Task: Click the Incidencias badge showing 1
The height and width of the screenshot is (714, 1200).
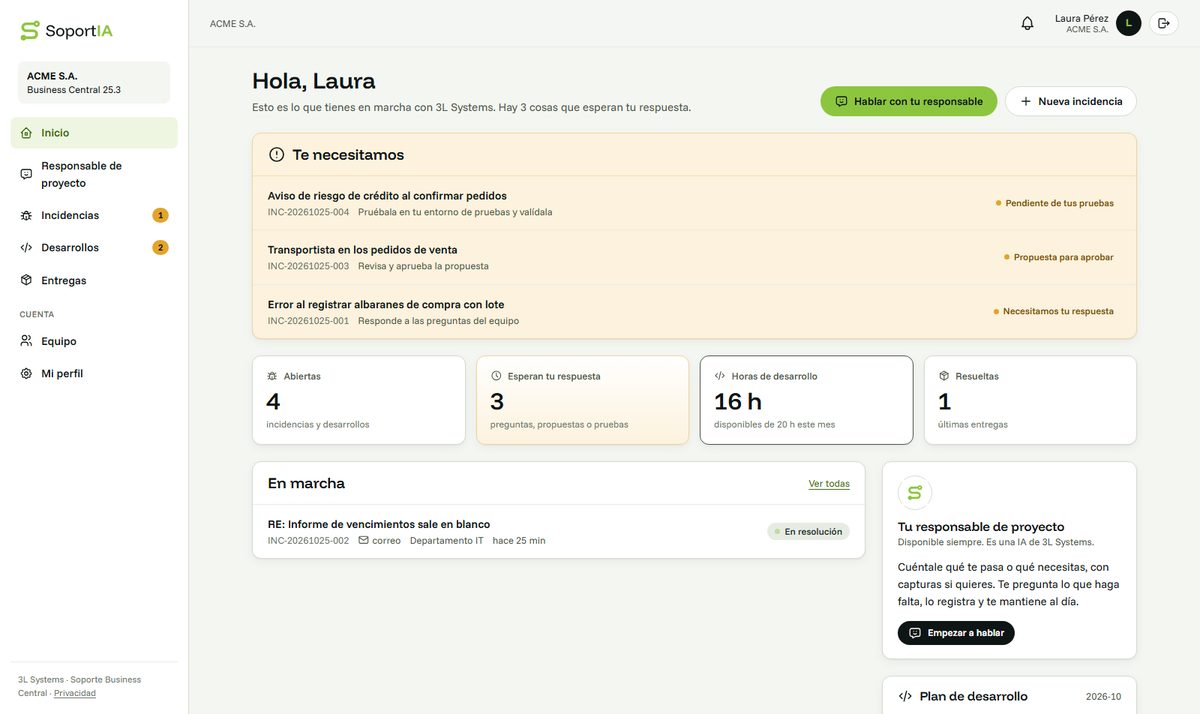Action: pyautogui.click(x=160, y=215)
